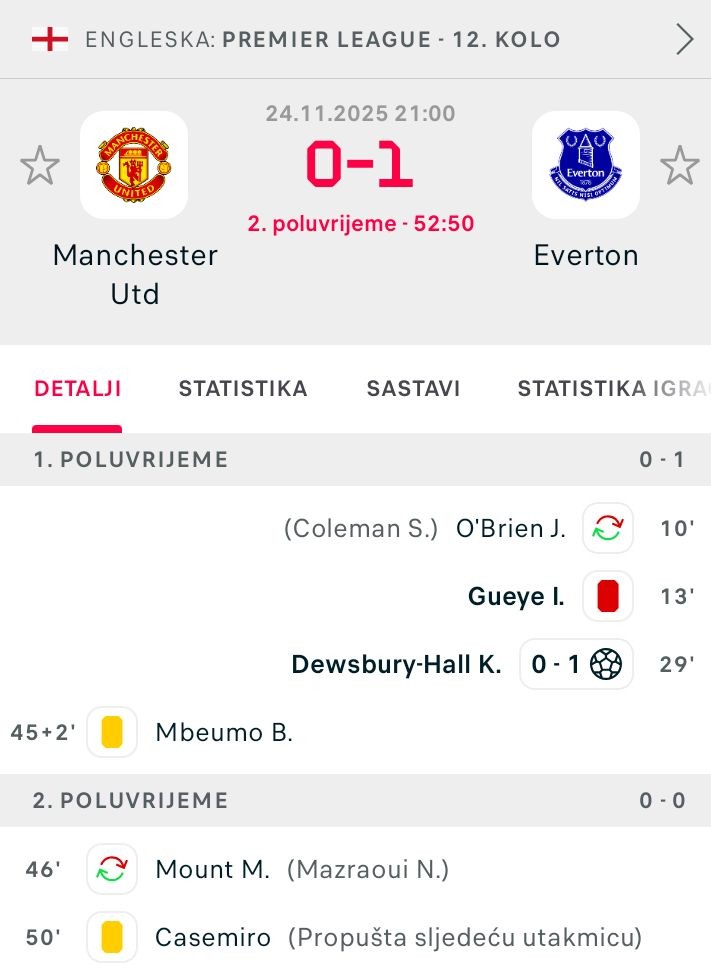Tap the Everton club crest
Screen dimensions: 711x975
pyautogui.click(x=586, y=165)
